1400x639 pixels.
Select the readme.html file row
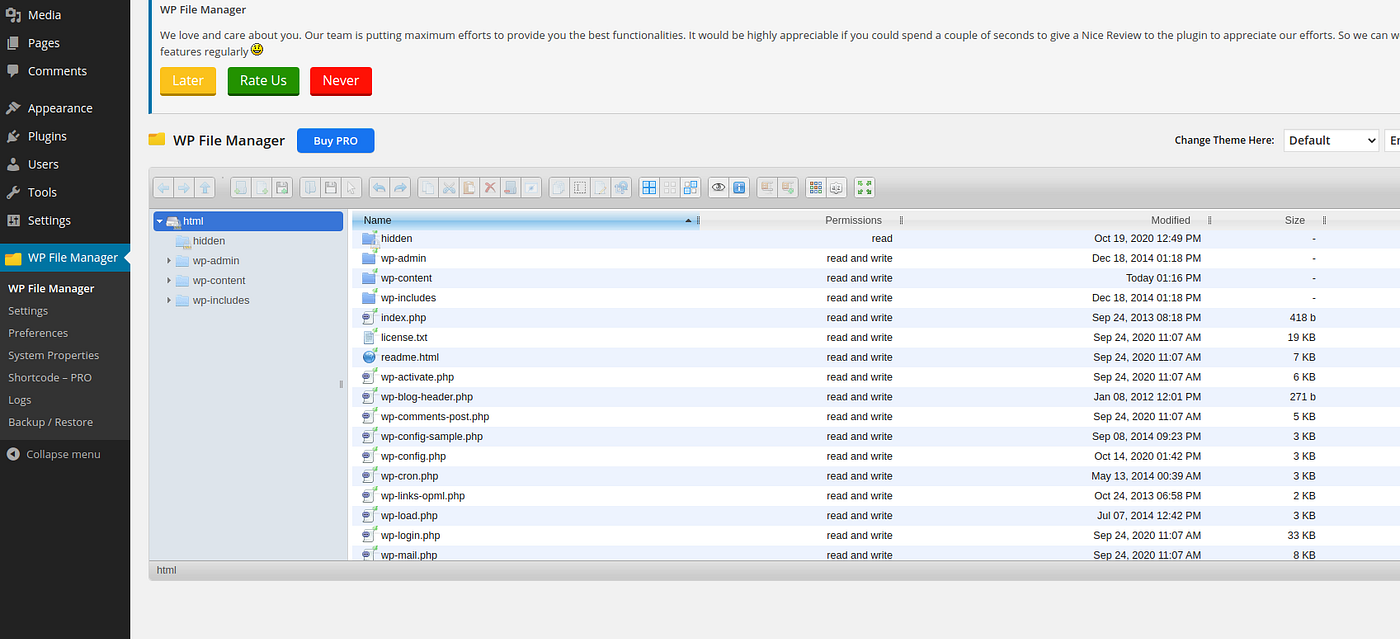(x=876, y=357)
